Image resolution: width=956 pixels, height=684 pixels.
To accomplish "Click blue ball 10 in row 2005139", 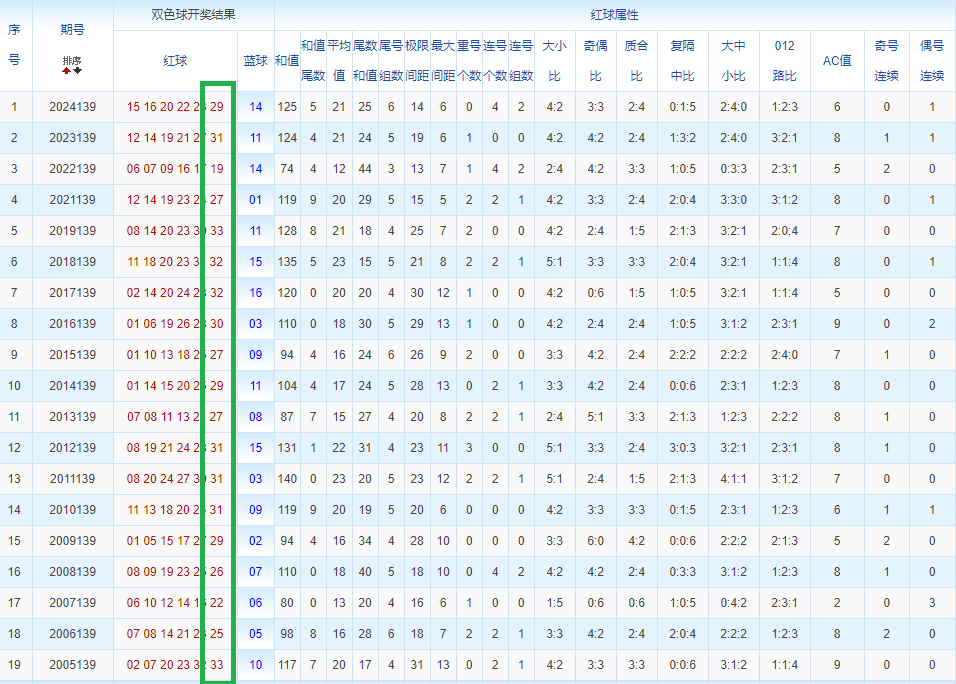I will 255,665.
